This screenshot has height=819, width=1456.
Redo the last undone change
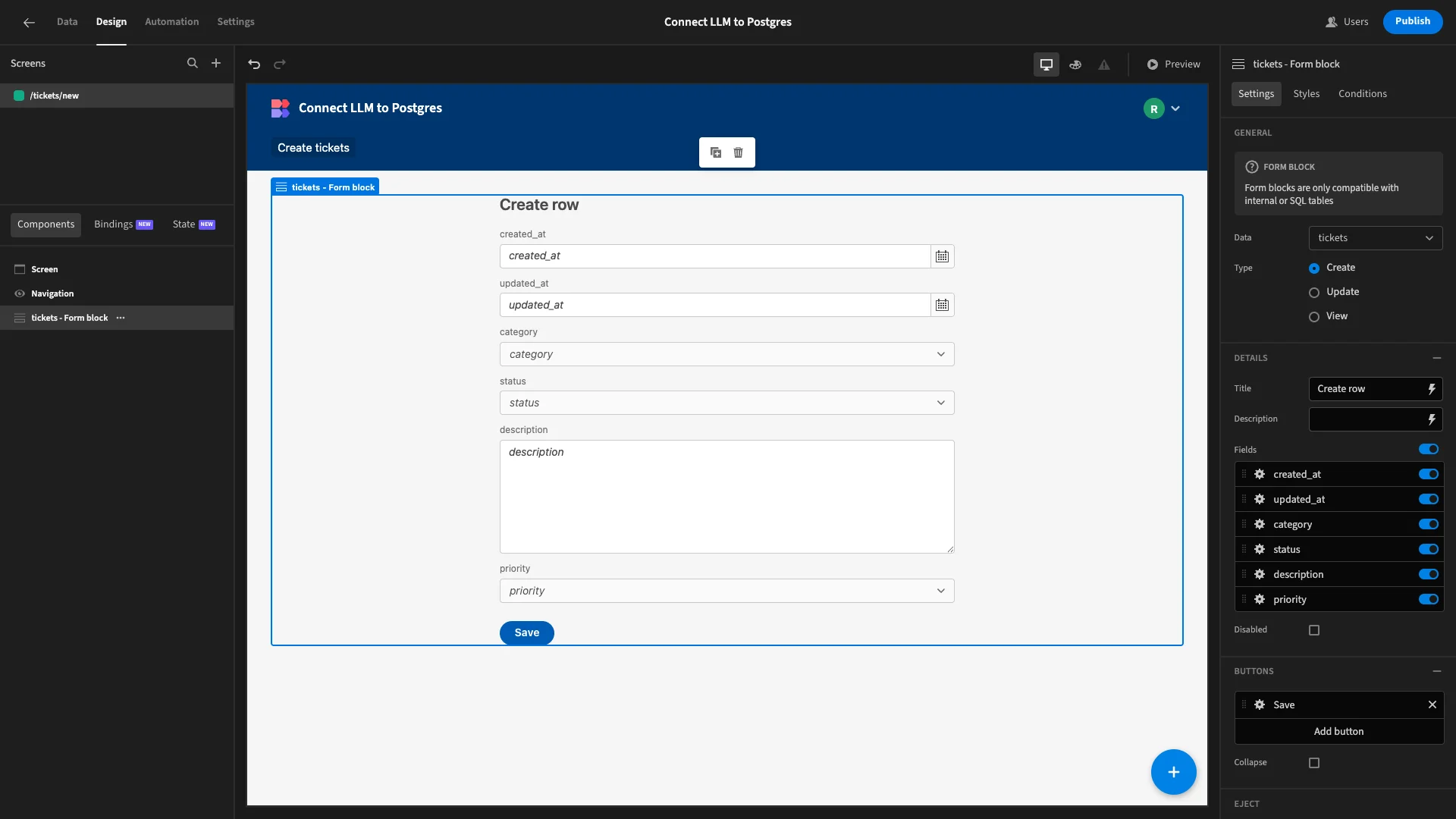(x=280, y=64)
